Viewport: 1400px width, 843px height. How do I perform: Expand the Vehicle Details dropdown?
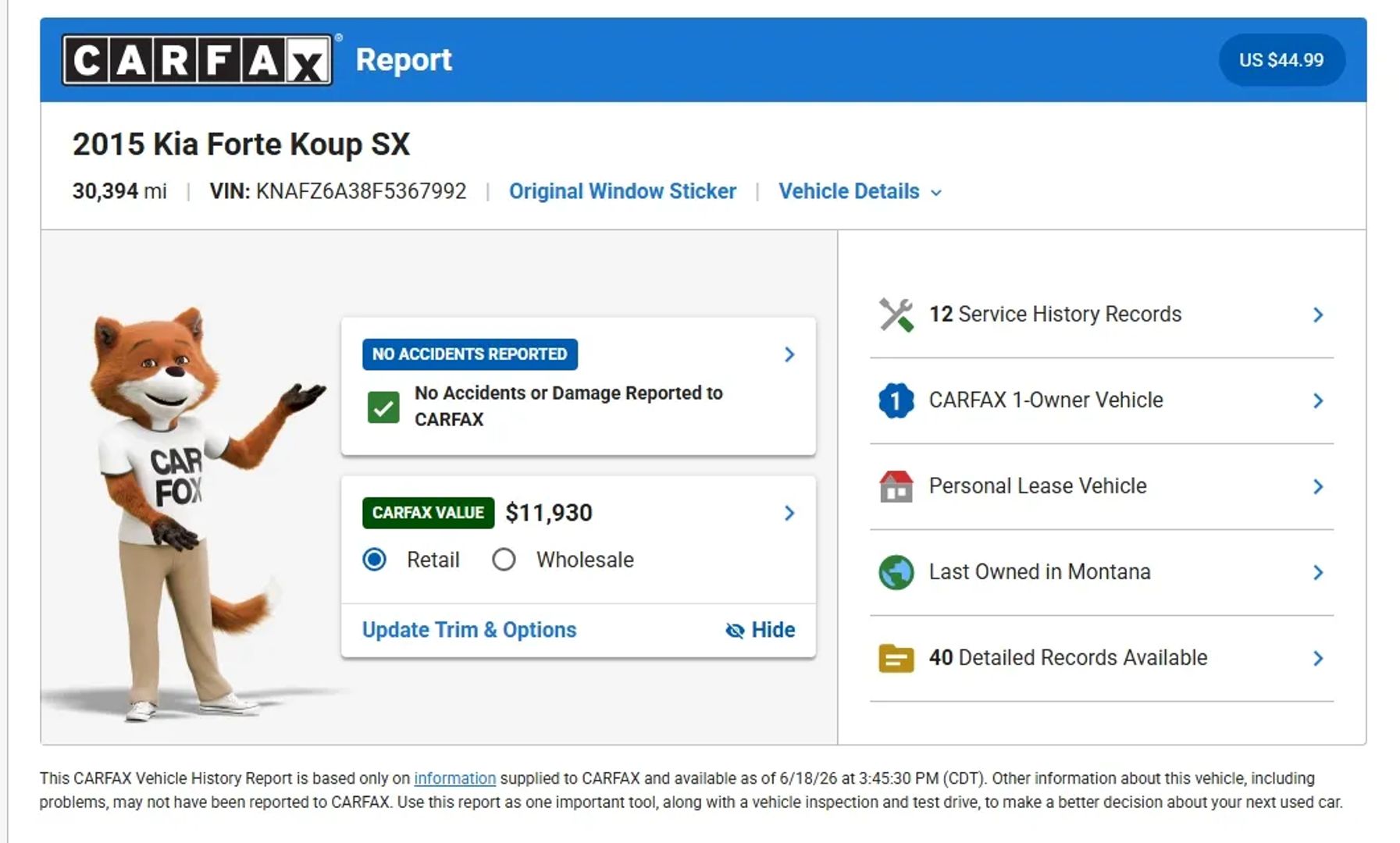(860, 191)
